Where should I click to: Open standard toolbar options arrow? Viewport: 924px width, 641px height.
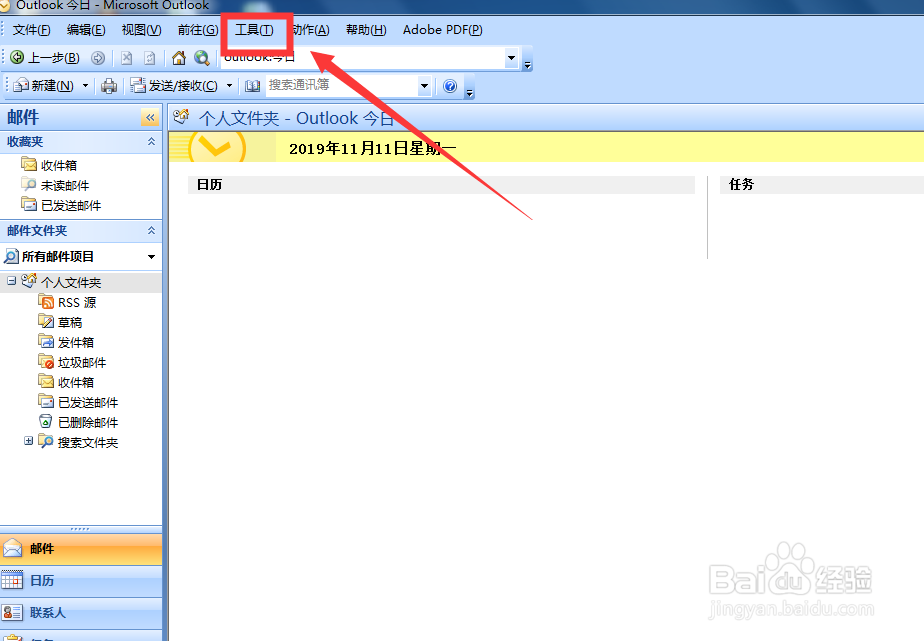point(470,93)
